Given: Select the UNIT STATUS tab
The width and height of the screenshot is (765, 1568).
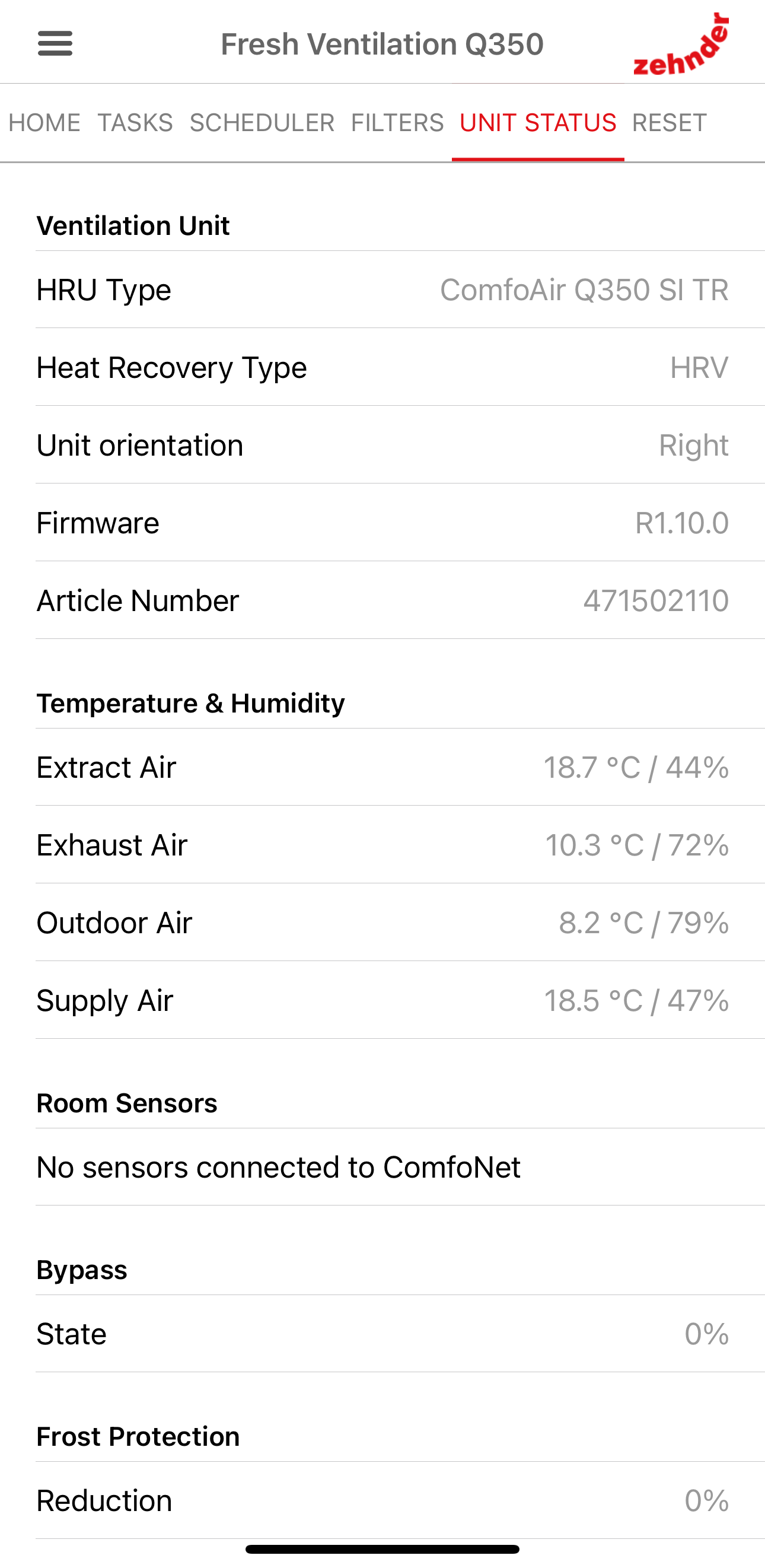Looking at the screenshot, I should (x=538, y=123).
